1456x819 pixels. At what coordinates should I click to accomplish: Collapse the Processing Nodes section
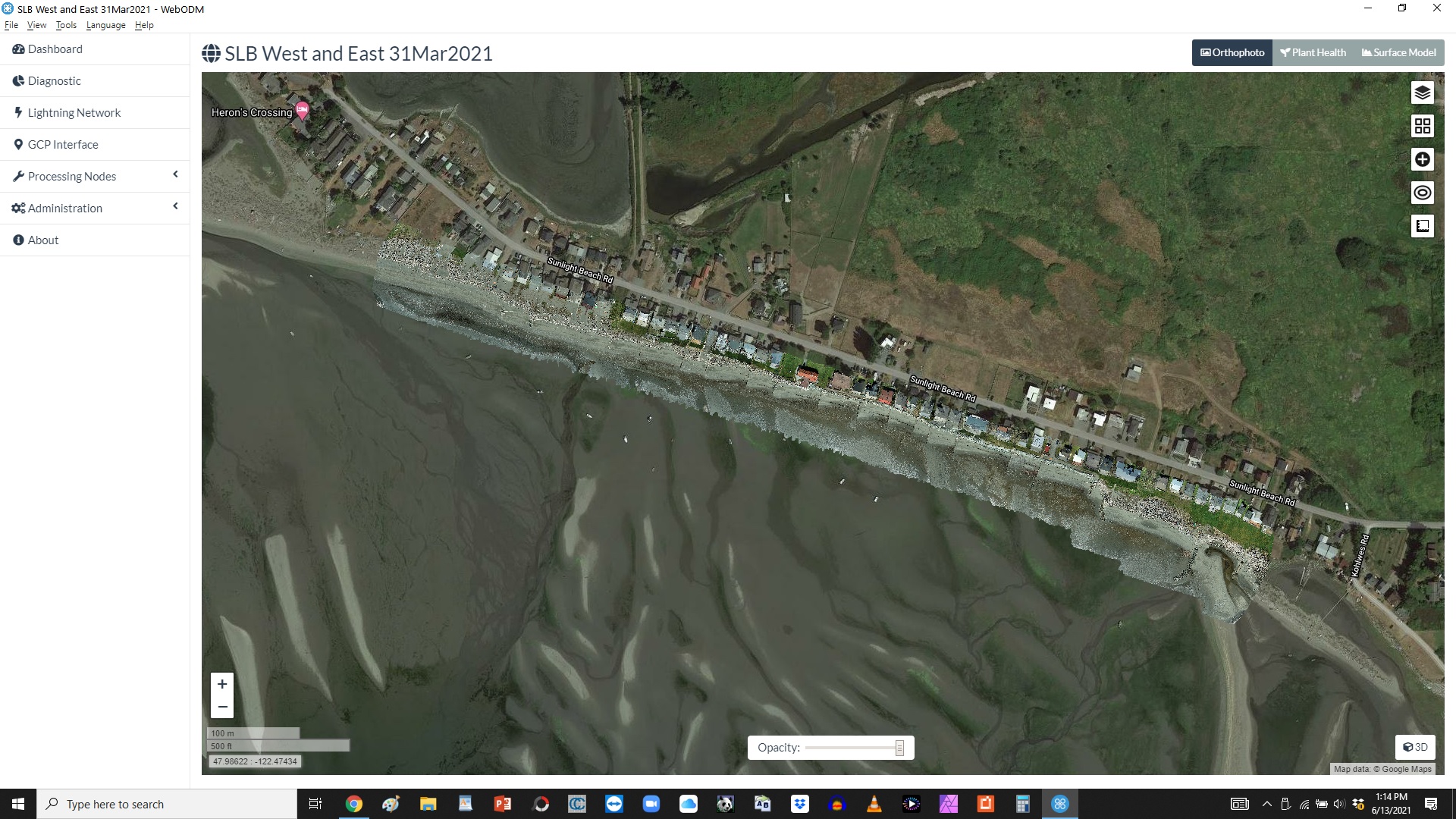[174, 175]
